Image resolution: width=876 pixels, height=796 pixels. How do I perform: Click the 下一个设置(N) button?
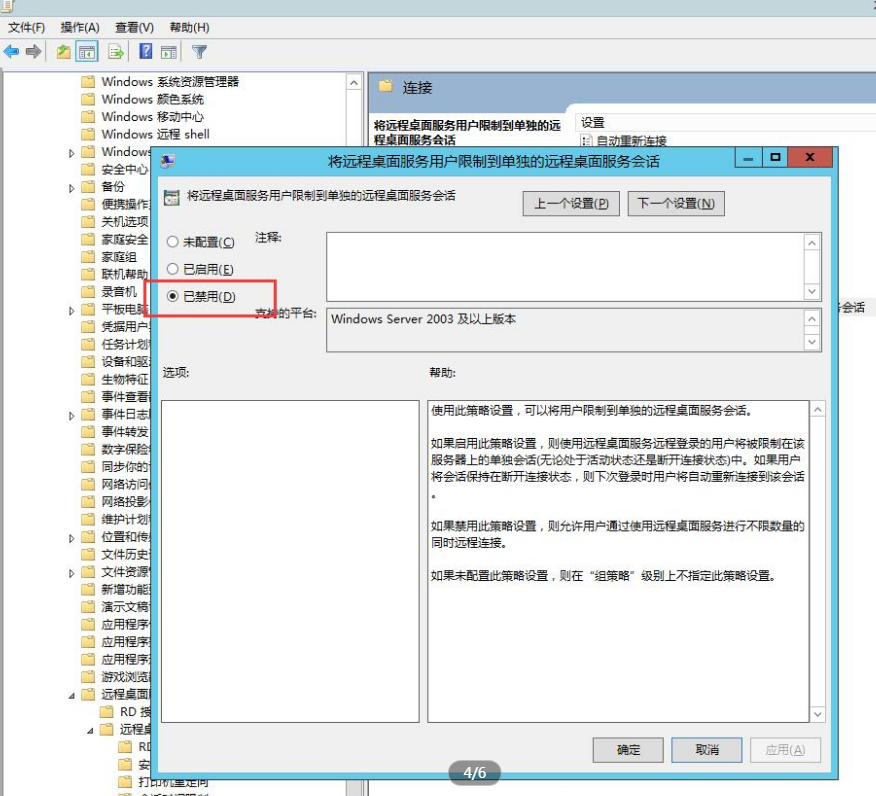point(676,204)
